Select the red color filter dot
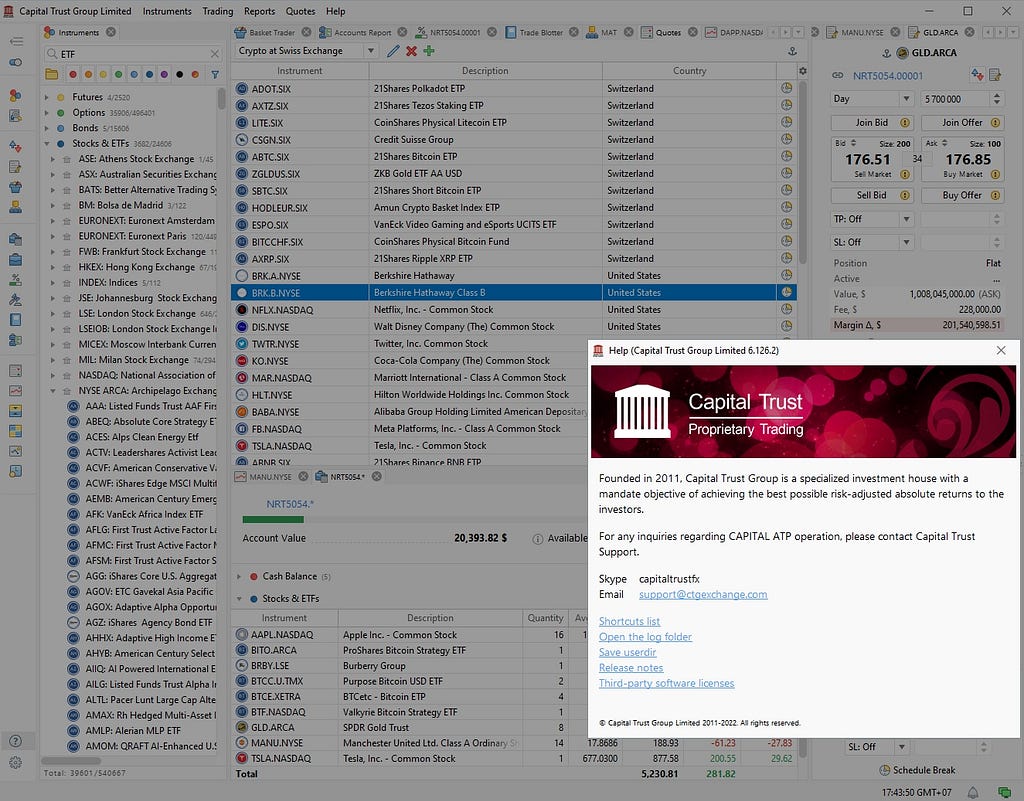 pos(72,74)
